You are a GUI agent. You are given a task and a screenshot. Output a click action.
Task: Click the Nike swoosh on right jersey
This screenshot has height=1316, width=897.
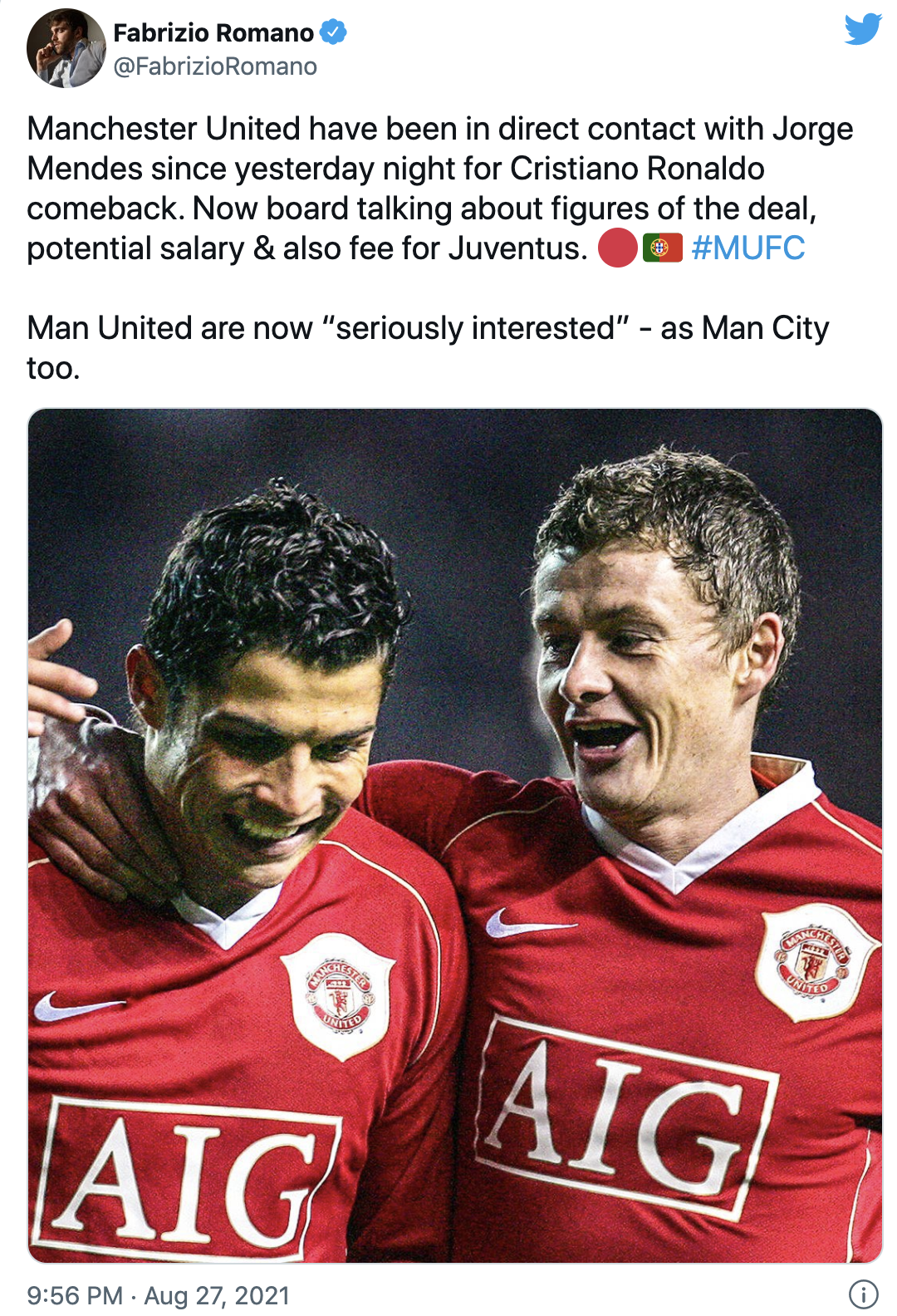(x=528, y=923)
